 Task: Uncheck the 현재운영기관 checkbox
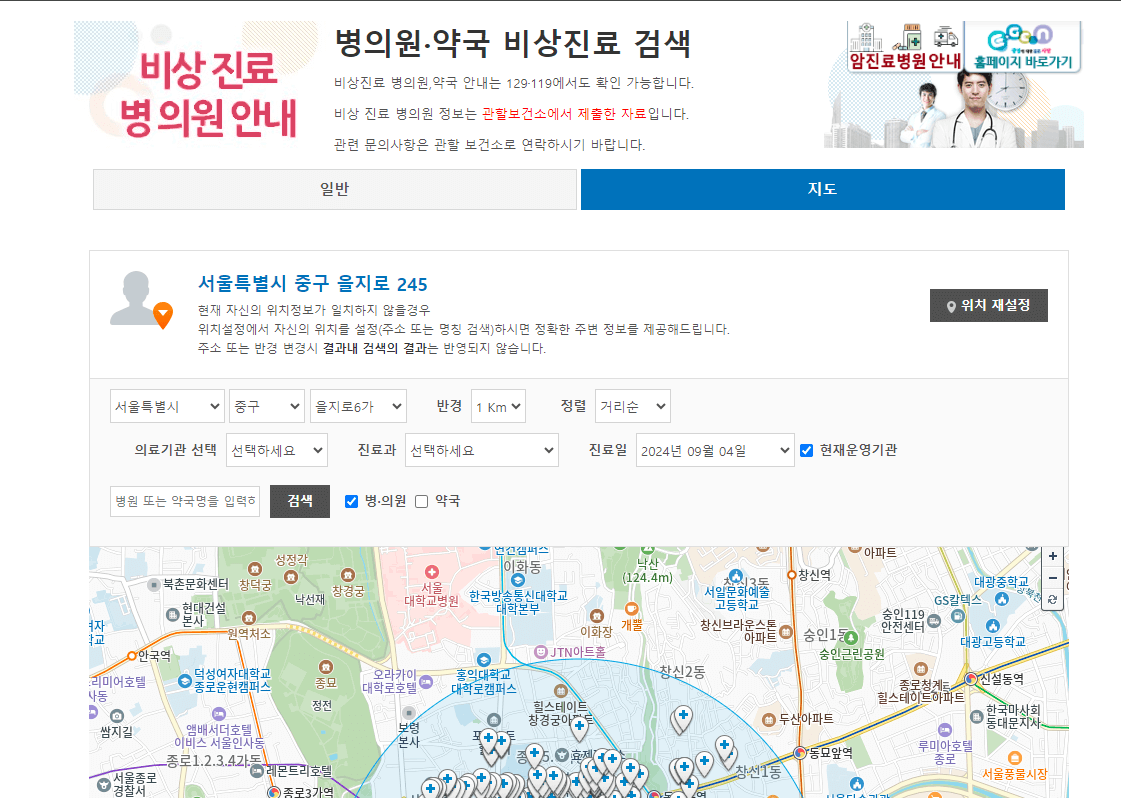click(x=806, y=450)
